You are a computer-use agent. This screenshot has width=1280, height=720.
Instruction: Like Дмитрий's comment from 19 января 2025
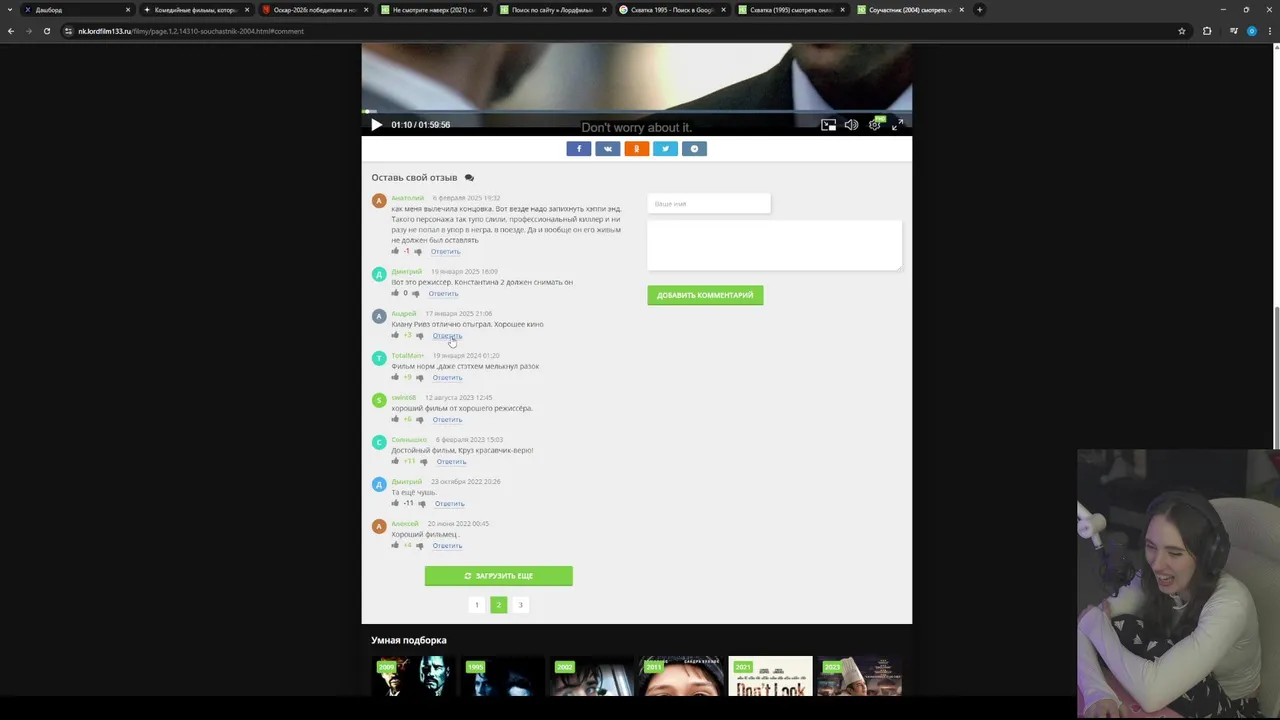tap(395, 293)
